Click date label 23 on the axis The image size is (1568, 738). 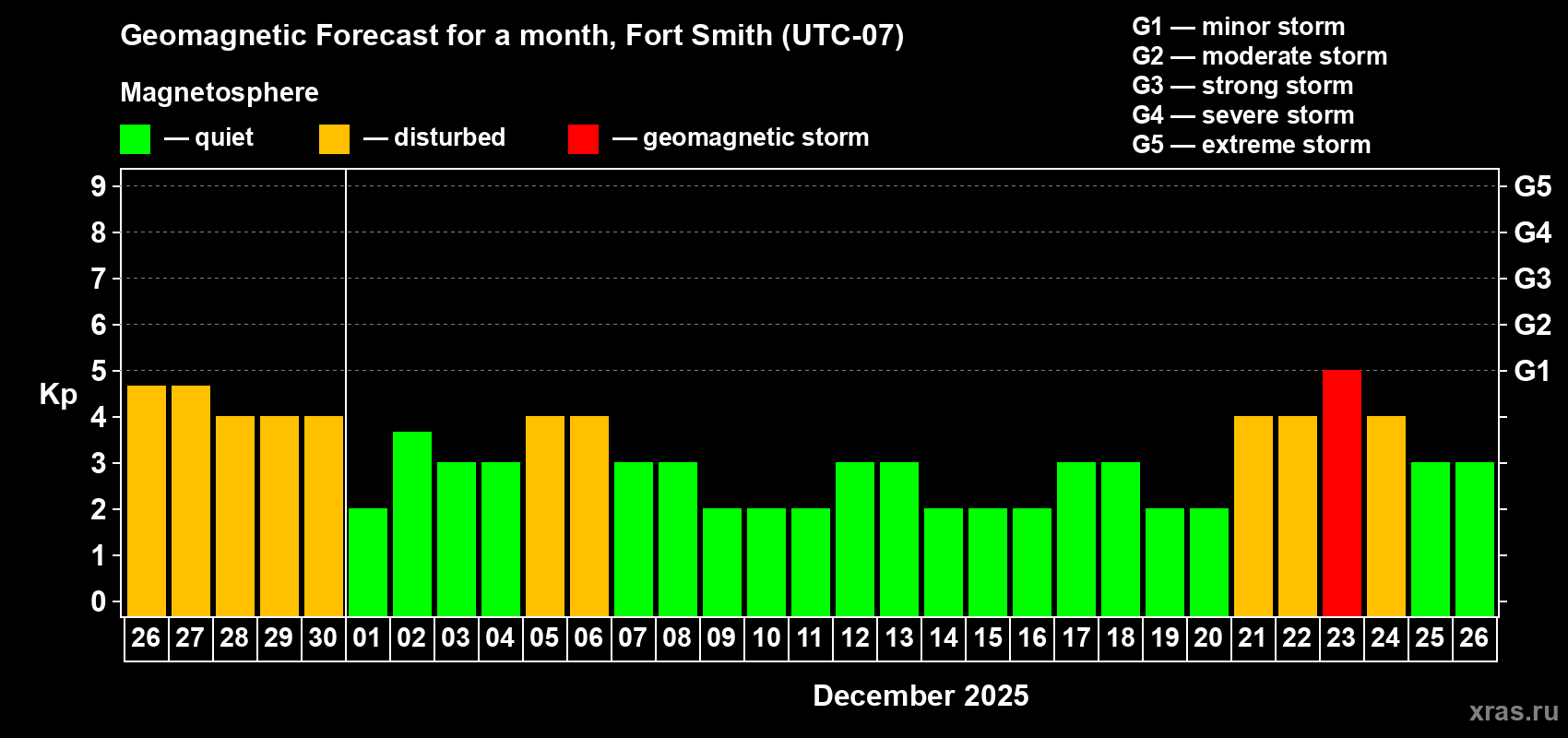pos(1341,638)
